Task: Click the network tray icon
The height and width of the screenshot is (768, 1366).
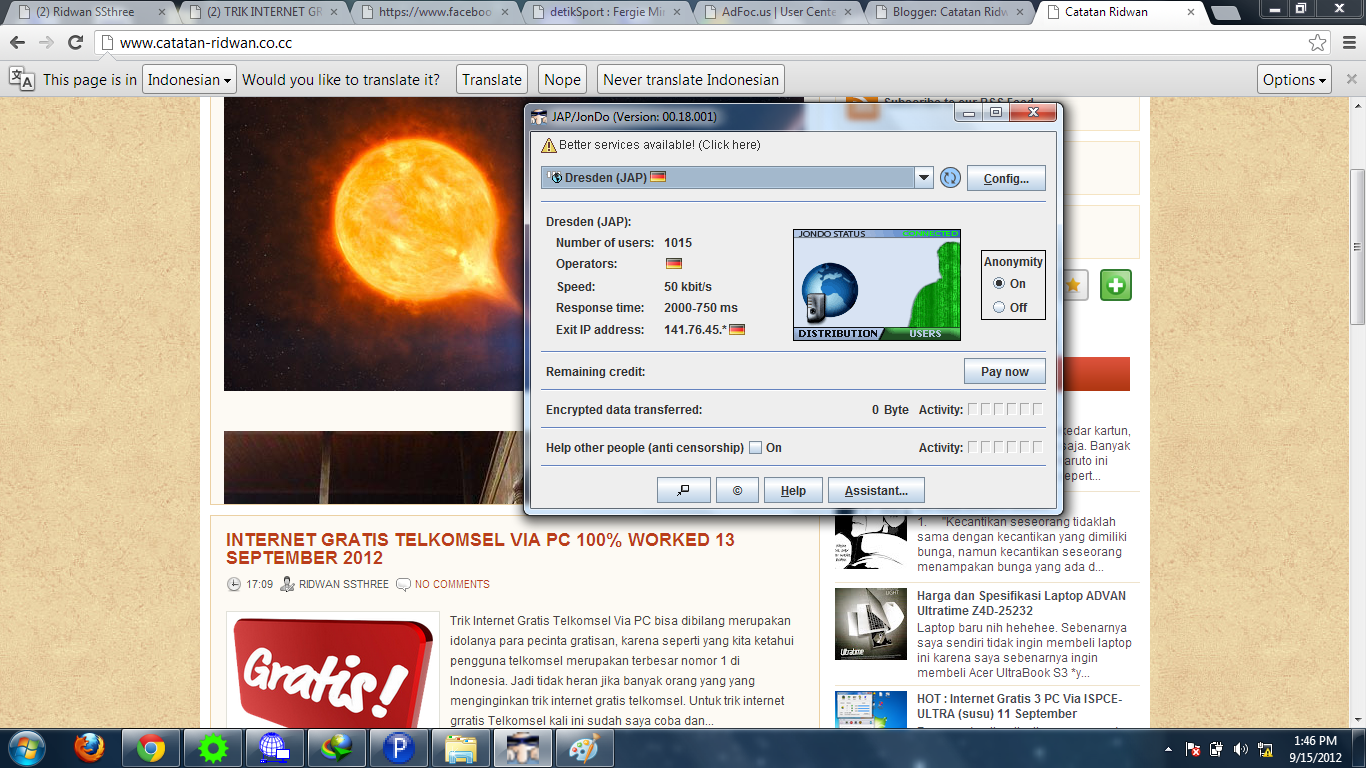Action: (1265, 749)
